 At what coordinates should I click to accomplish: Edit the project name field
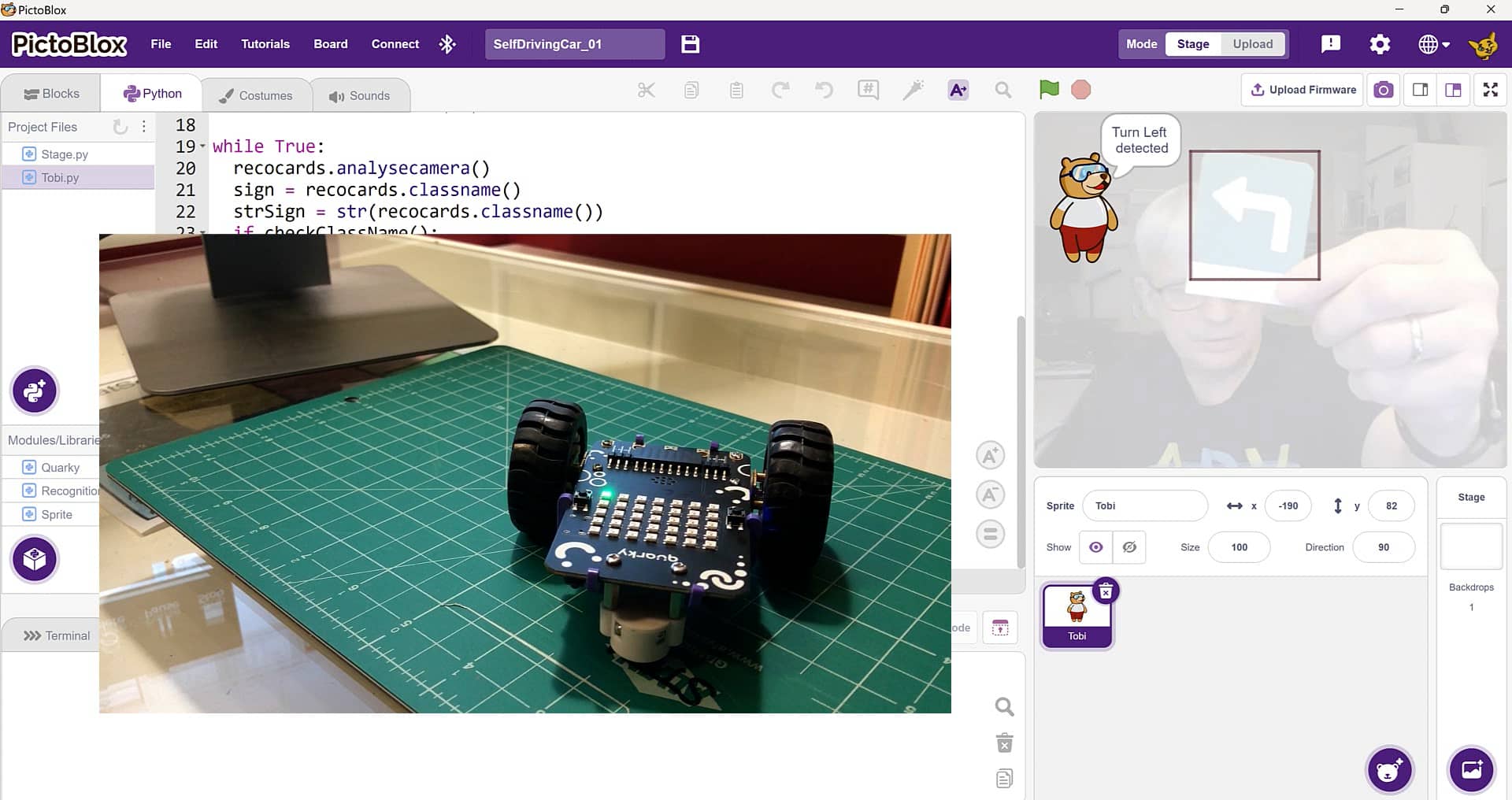[x=575, y=44]
